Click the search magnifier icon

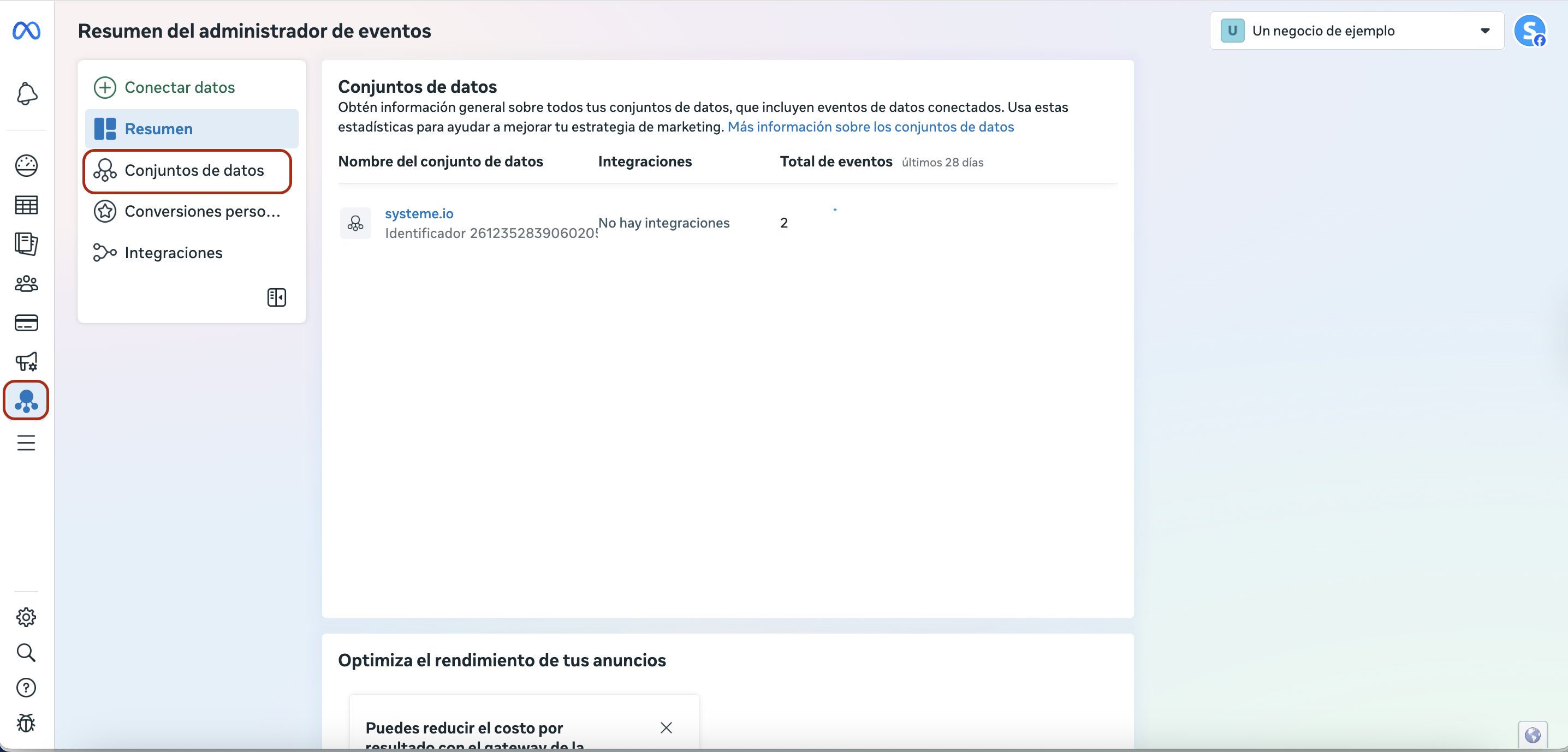pyautogui.click(x=26, y=652)
